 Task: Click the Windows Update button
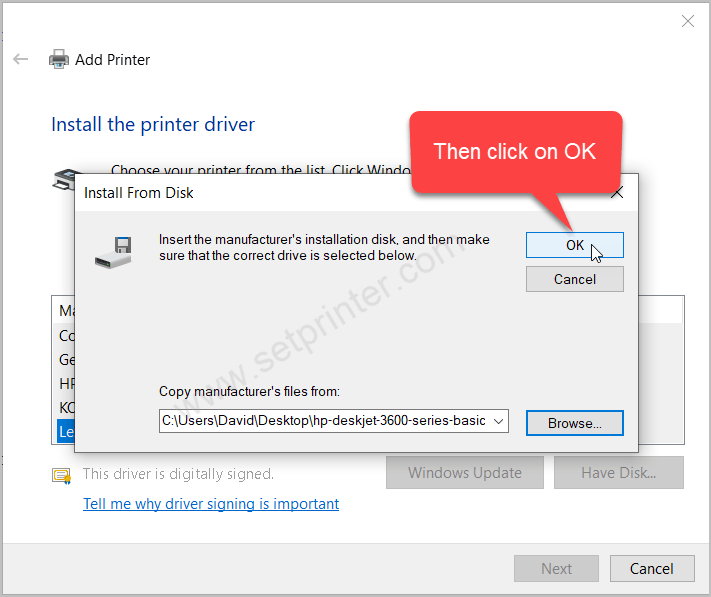pyautogui.click(x=465, y=473)
